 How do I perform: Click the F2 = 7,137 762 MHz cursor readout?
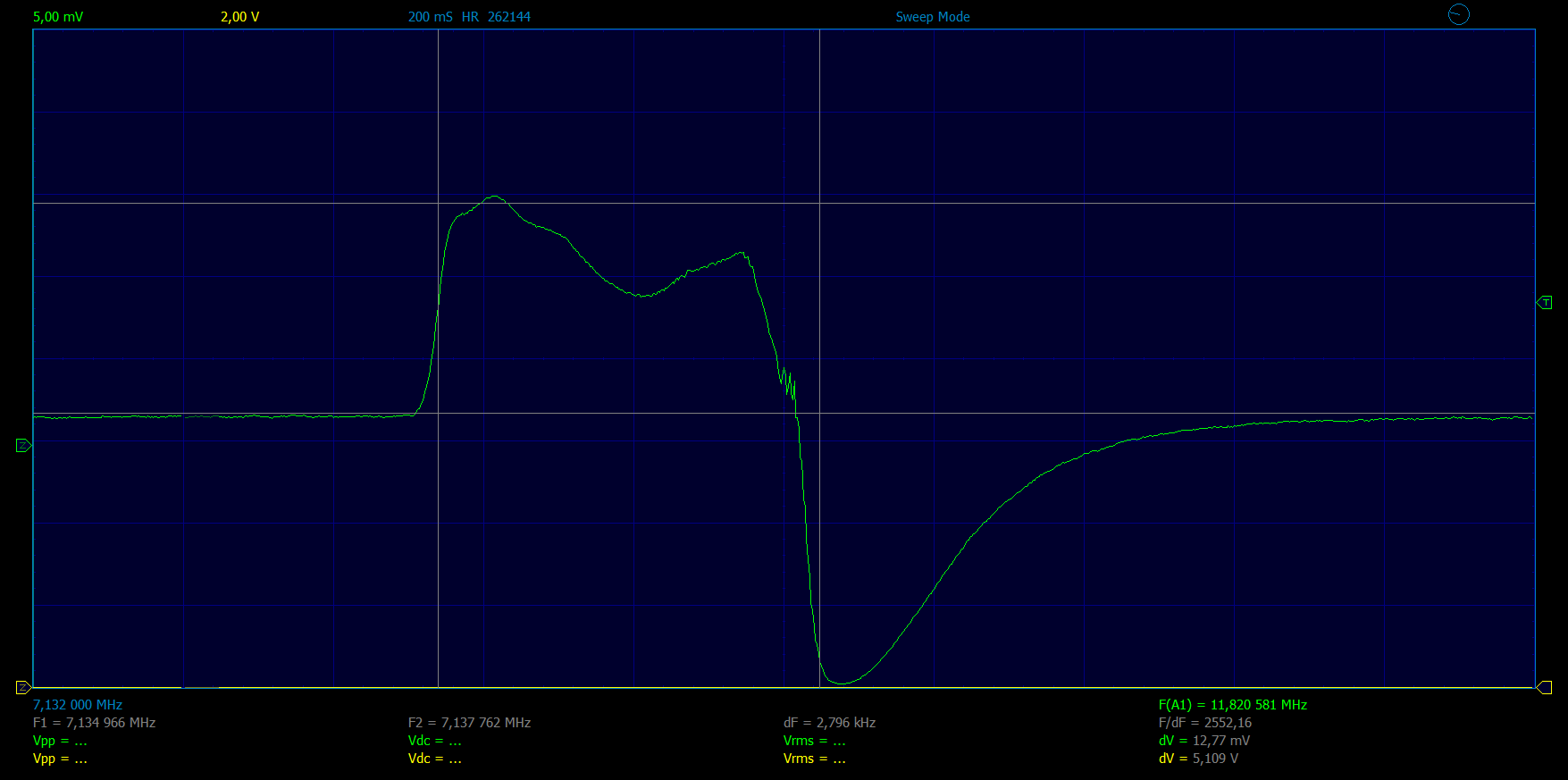point(470,723)
